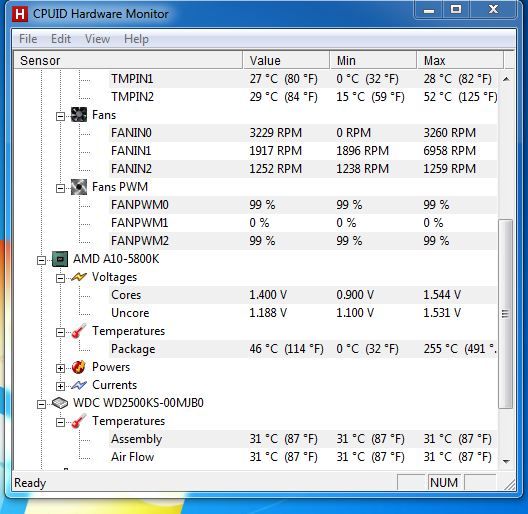Click the scrollbar up arrow

tap(506, 79)
